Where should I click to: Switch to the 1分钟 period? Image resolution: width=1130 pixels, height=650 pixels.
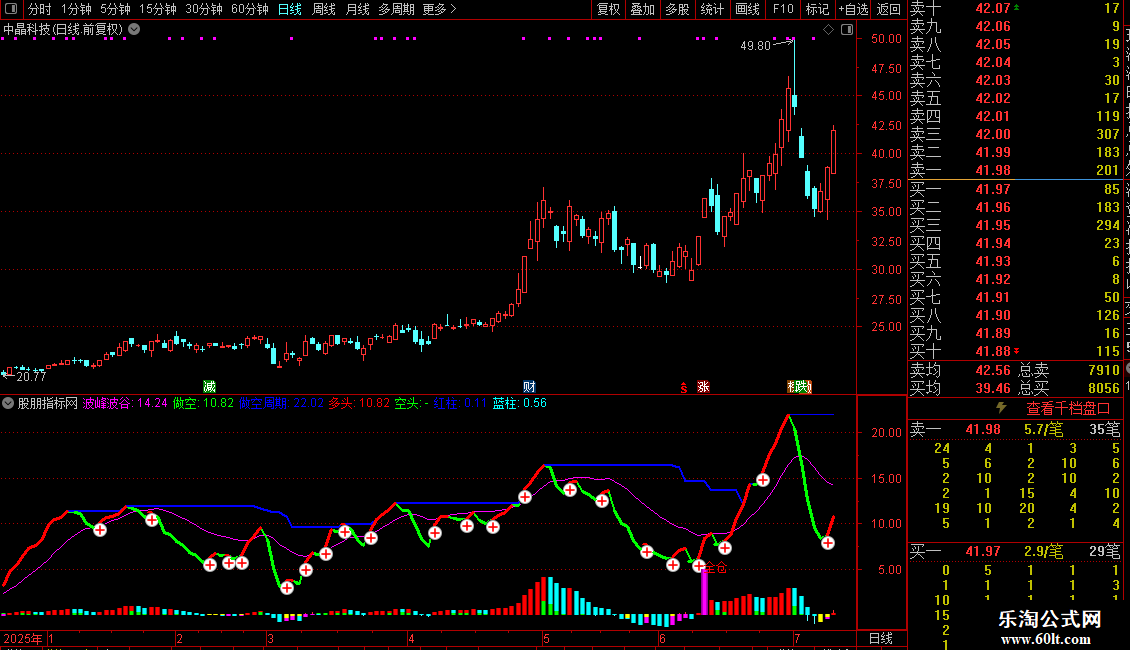click(76, 9)
